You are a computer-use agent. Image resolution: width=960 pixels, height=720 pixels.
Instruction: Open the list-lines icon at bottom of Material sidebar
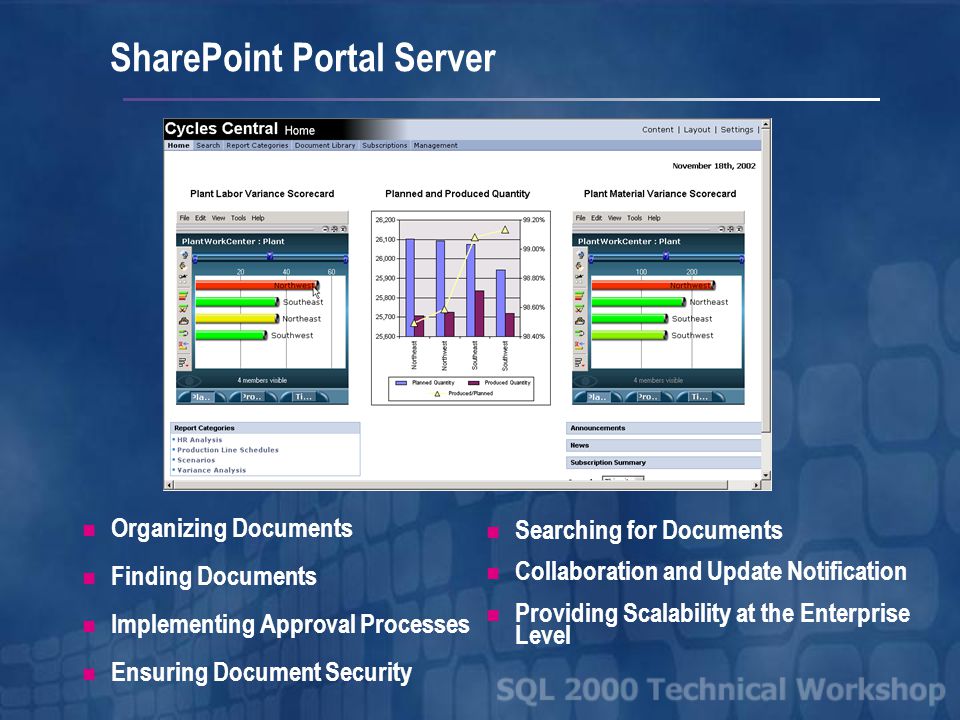(580, 362)
